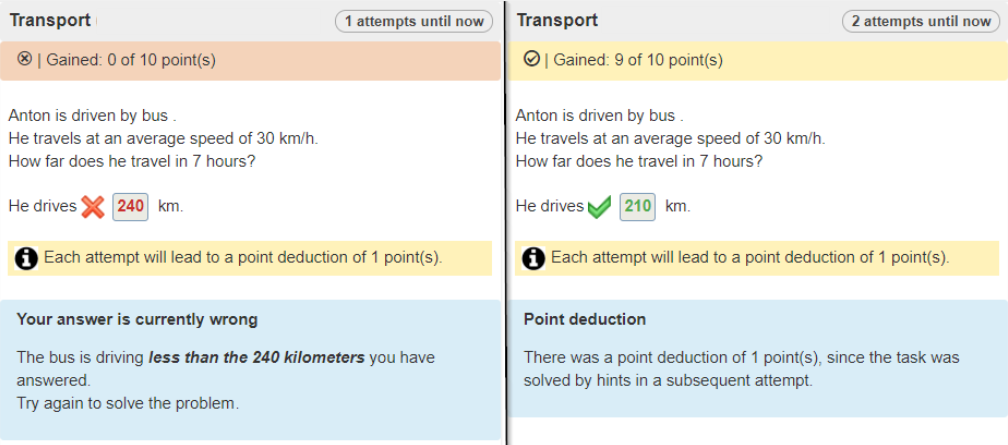Click the 'Try again to solve the problem' text
1008x445 pixels.
[128, 403]
